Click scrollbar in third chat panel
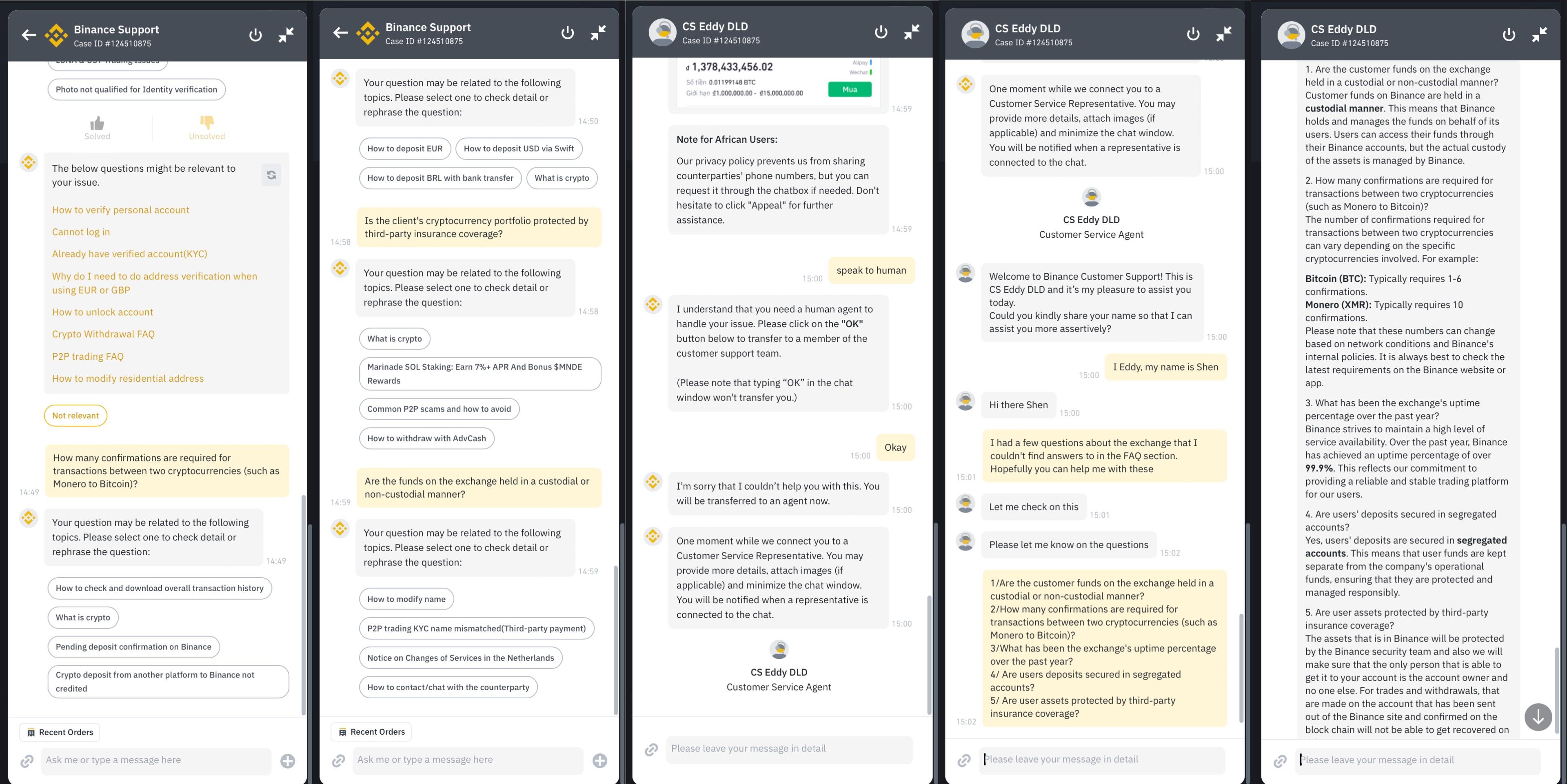Screen dimensions: 1567x784 pos(929,655)
